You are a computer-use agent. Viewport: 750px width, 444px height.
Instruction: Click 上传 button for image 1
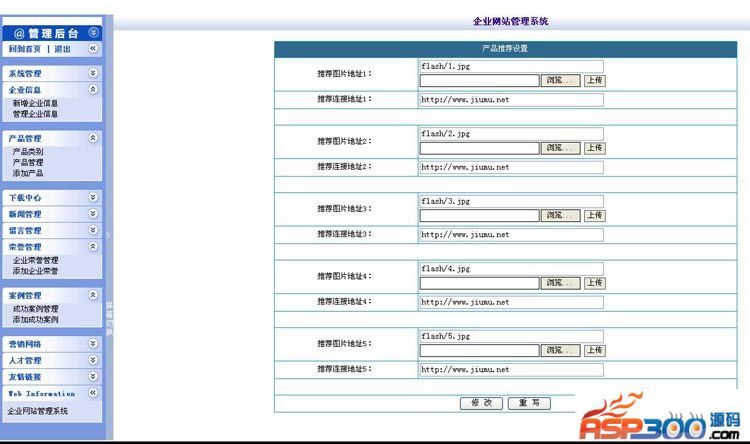click(x=595, y=80)
